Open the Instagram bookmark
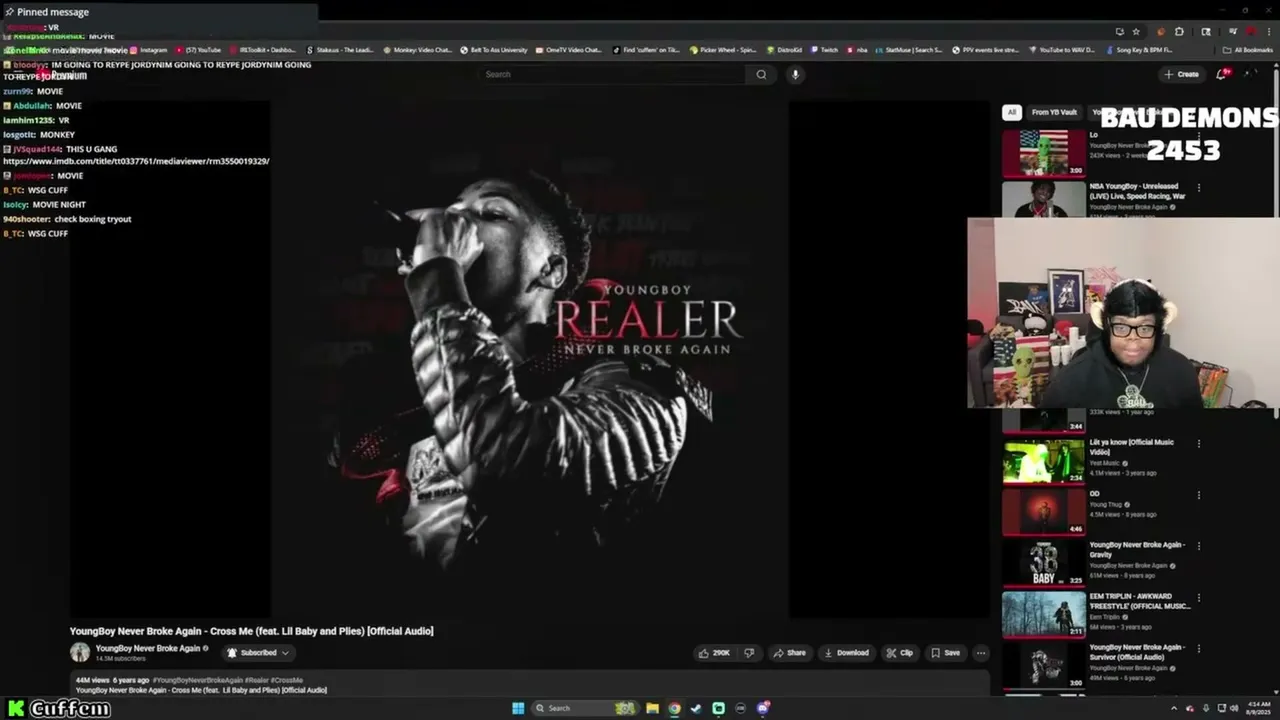1280x720 pixels. (149, 50)
